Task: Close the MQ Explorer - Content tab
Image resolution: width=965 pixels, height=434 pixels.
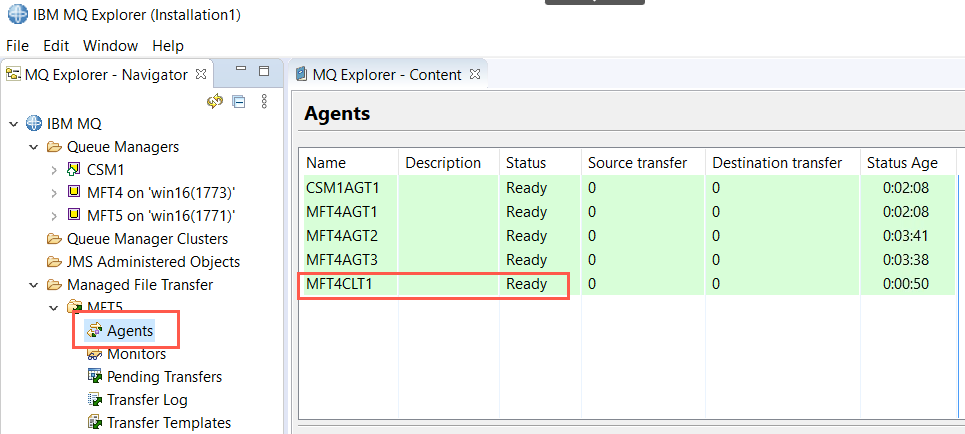Action: coord(474,74)
